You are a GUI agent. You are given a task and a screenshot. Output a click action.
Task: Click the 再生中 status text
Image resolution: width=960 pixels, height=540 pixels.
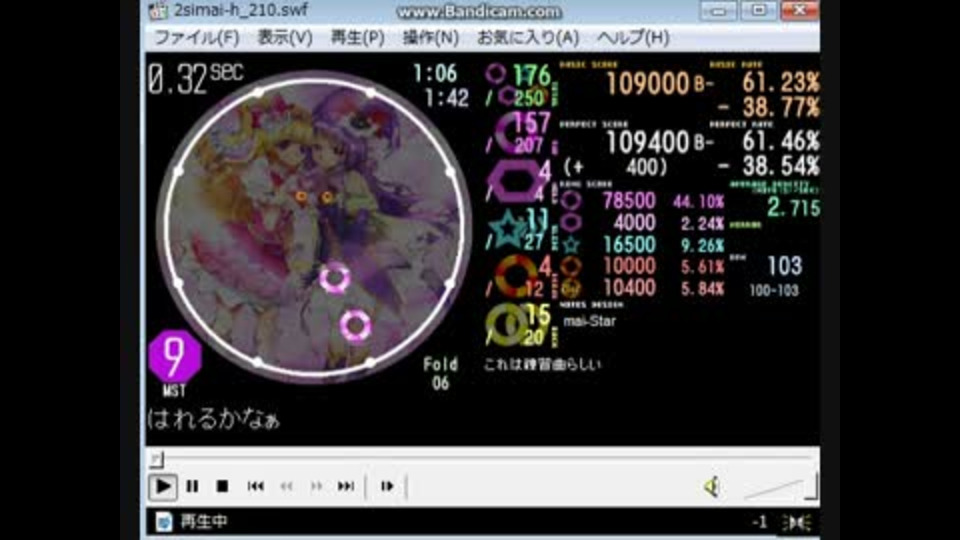[203, 522]
